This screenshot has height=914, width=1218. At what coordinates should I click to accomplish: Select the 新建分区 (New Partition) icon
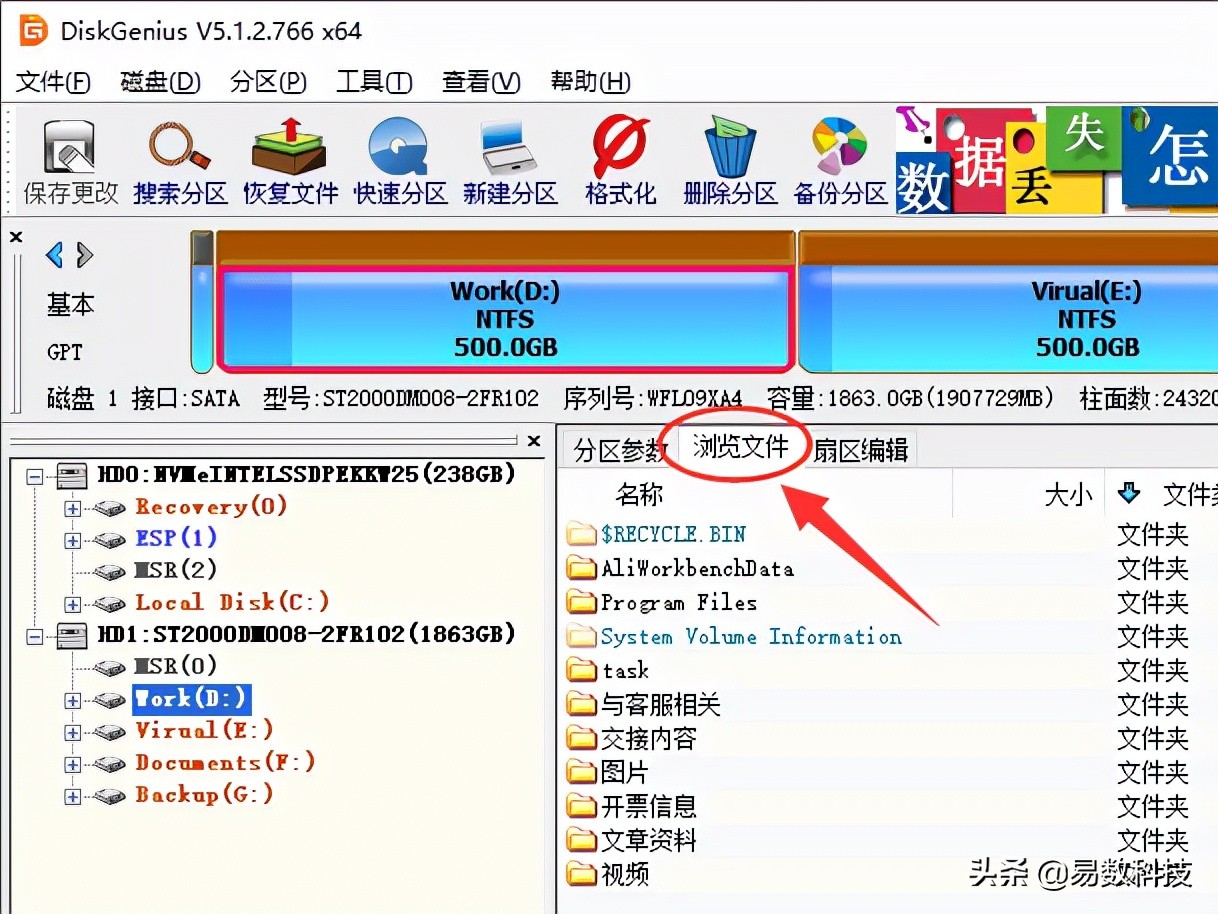tap(509, 158)
